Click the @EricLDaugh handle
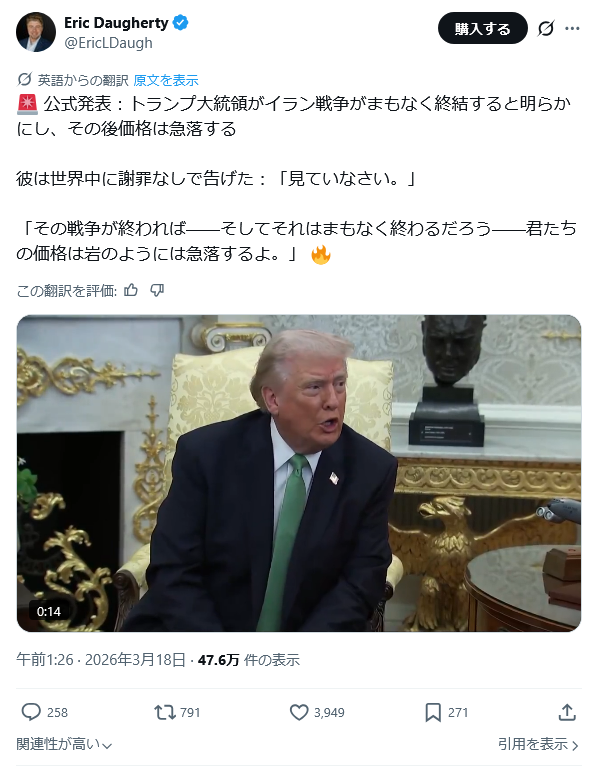The width and height of the screenshot is (598, 766). tap(108, 43)
